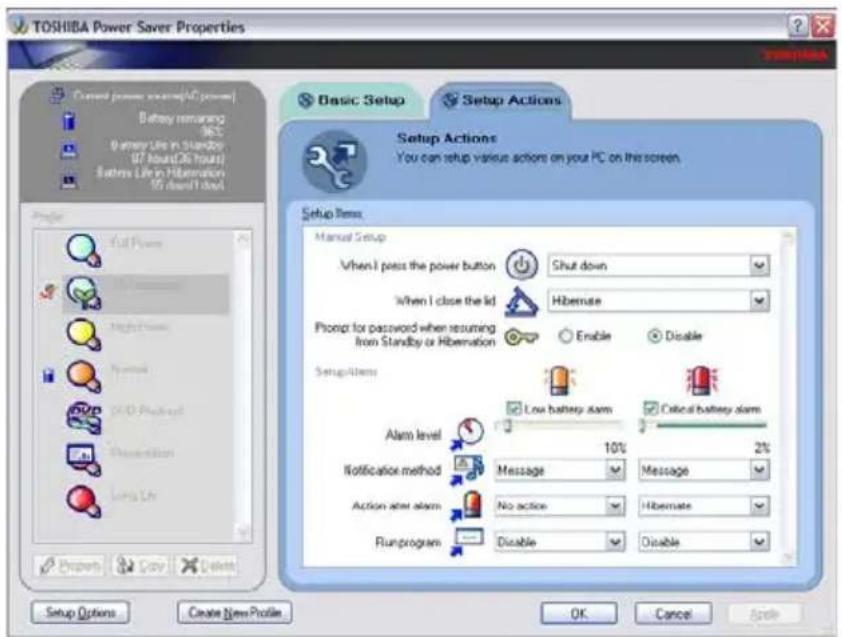Select the Normal orange bulb profile
This screenshot has height=637, width=842.
pos(84,377)
